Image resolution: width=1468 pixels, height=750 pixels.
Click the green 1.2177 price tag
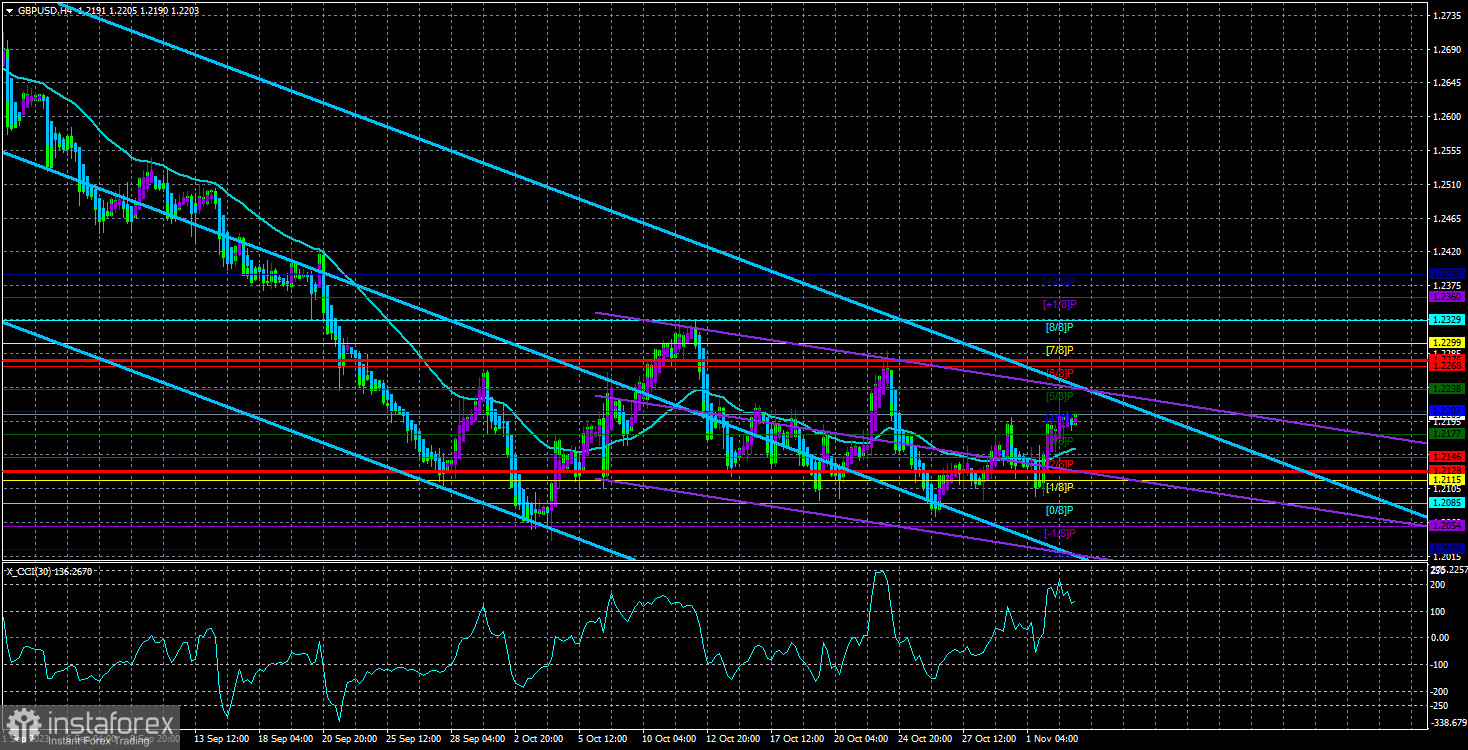pyautogui.click(x=1448, y=434)
